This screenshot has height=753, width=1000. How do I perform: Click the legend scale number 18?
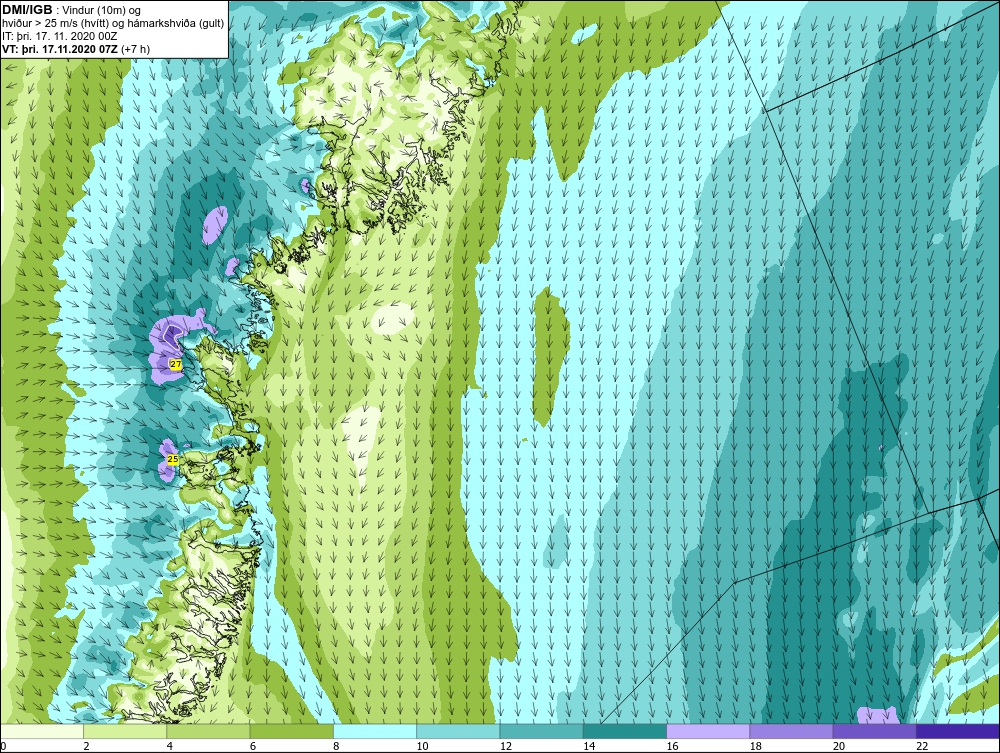(756, 747)
